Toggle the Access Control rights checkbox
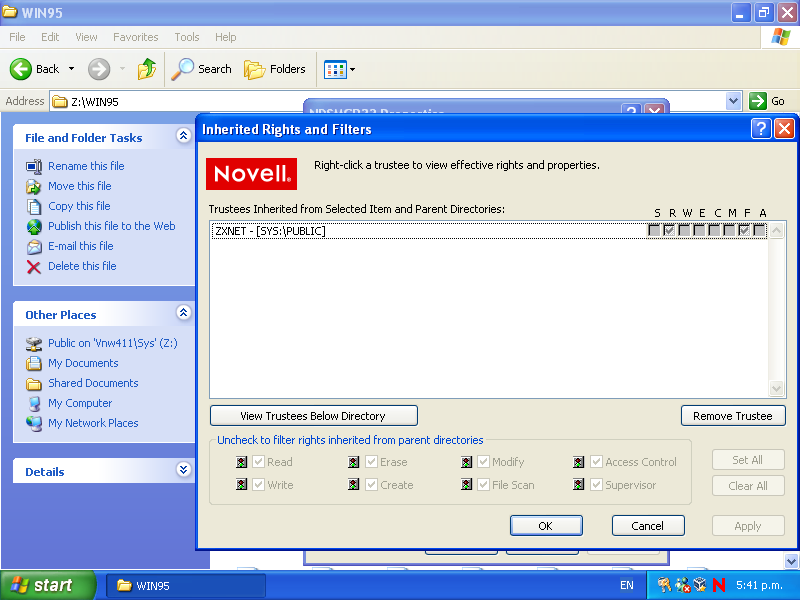The image size is (800, 600). tap(596, 462)
